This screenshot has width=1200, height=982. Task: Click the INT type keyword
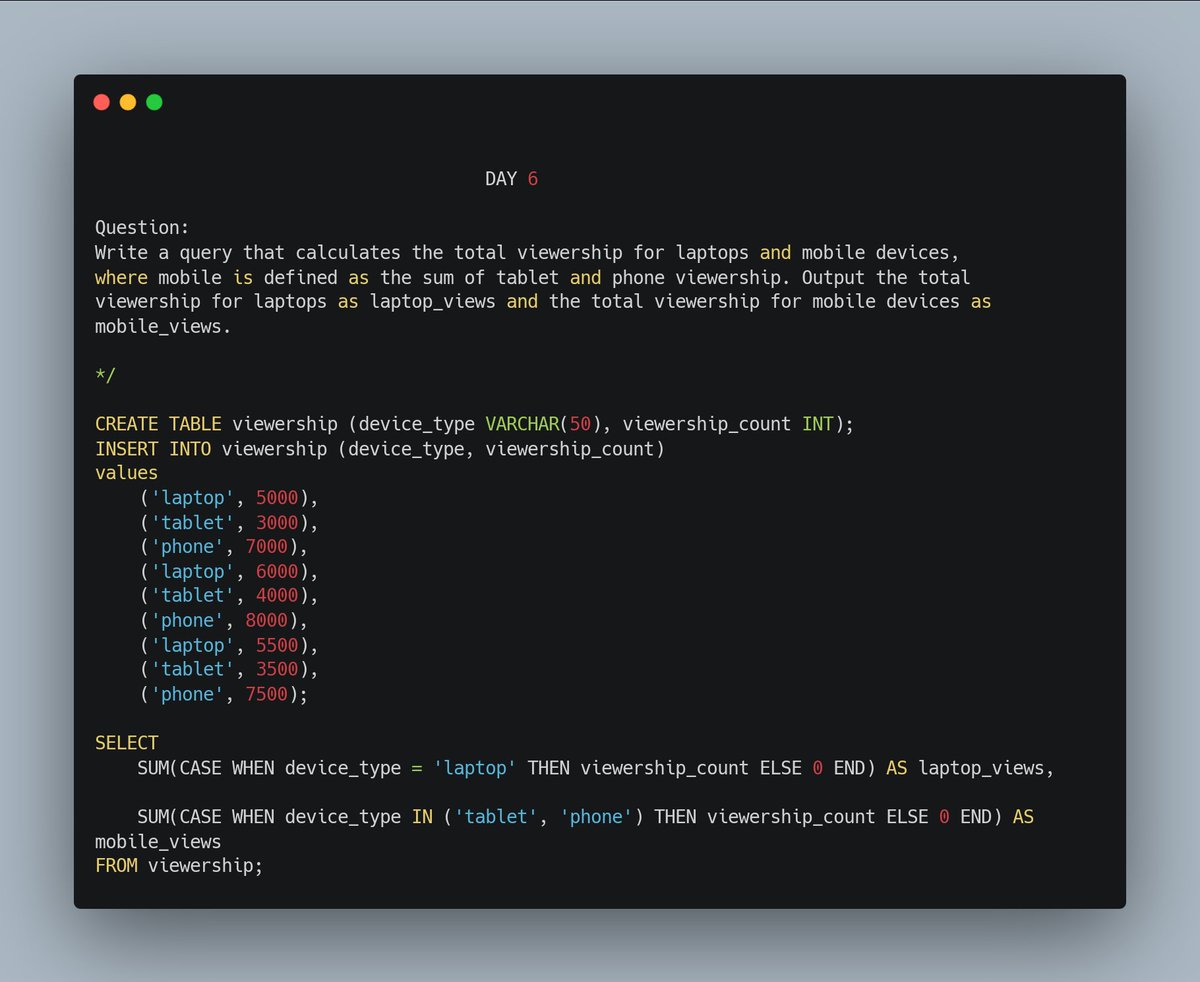click(817, 424)
